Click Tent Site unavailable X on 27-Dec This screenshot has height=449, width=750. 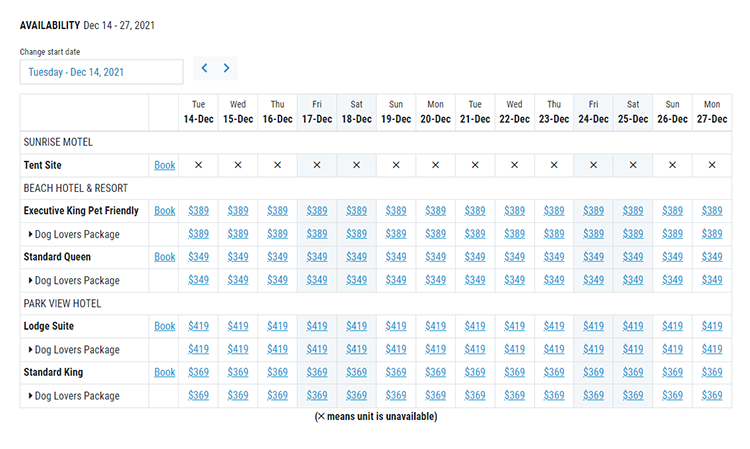pos(711,165)
